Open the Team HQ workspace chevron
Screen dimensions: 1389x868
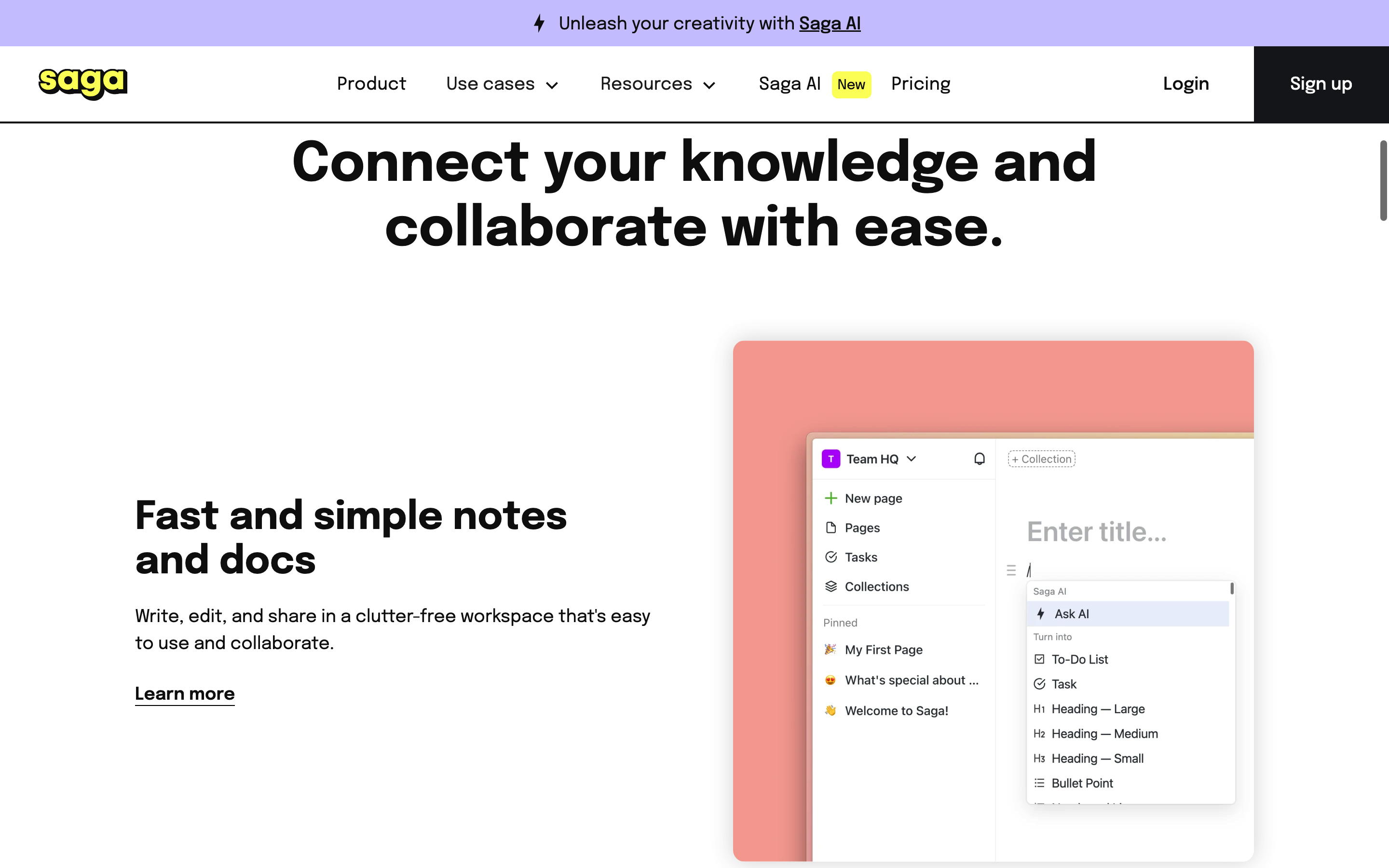pos(912,459)
